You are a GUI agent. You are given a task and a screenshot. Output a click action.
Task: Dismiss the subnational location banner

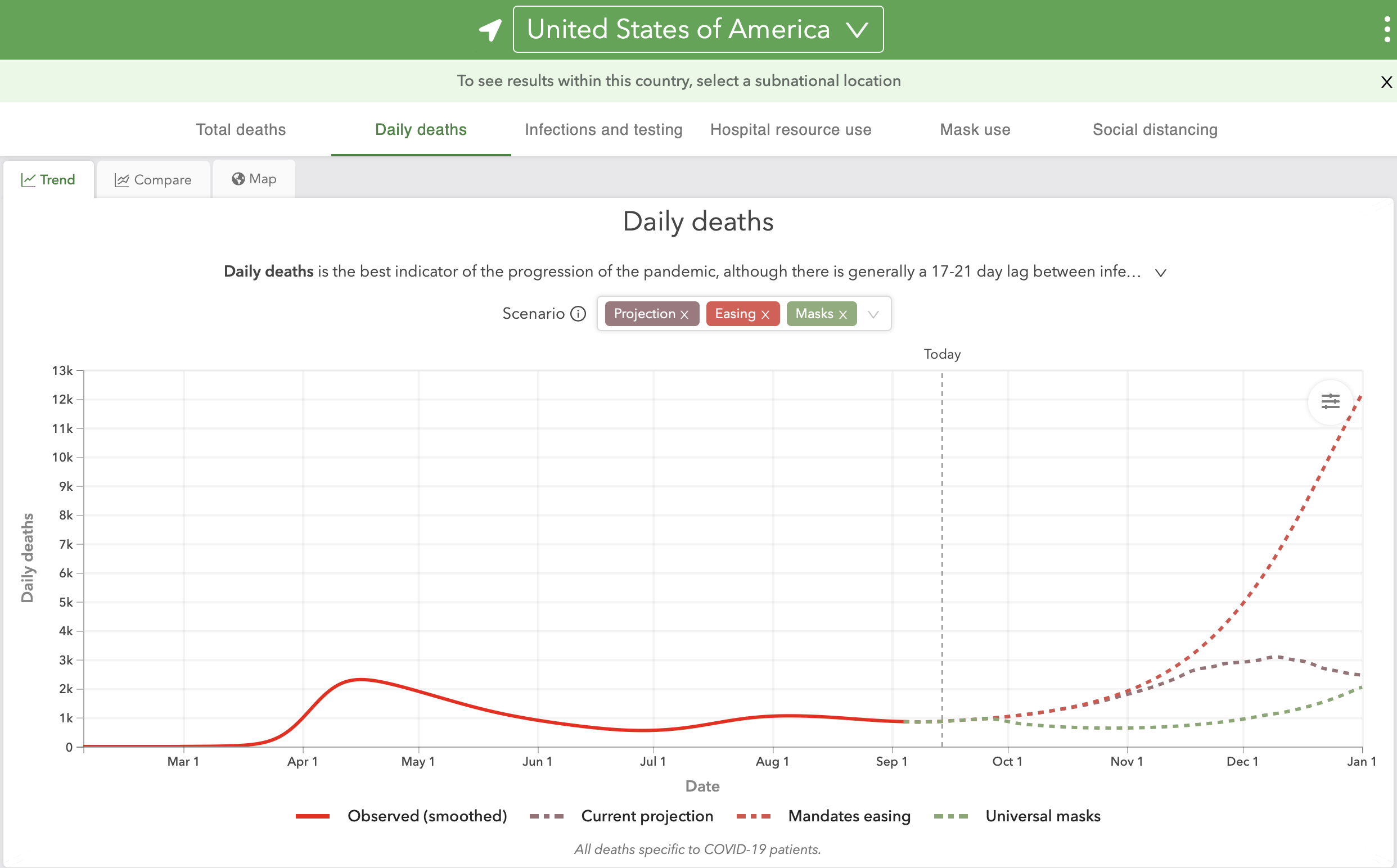click(1386, 82)
